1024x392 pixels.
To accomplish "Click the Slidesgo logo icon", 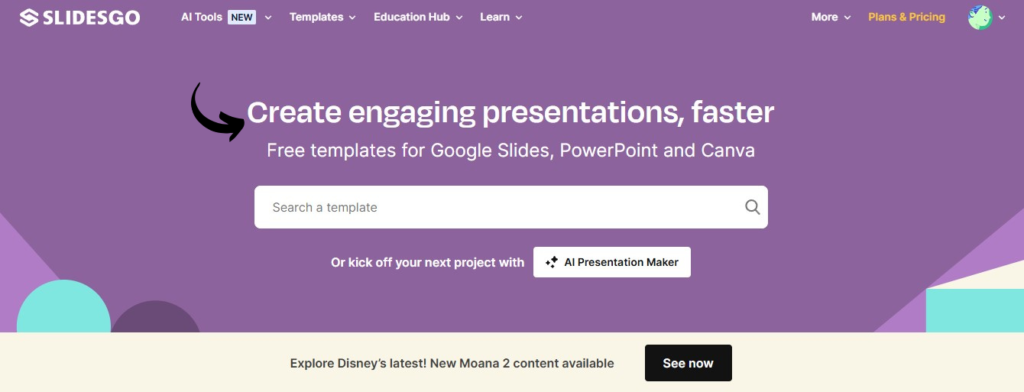I will pyautogui.click(x=29, y=18).
